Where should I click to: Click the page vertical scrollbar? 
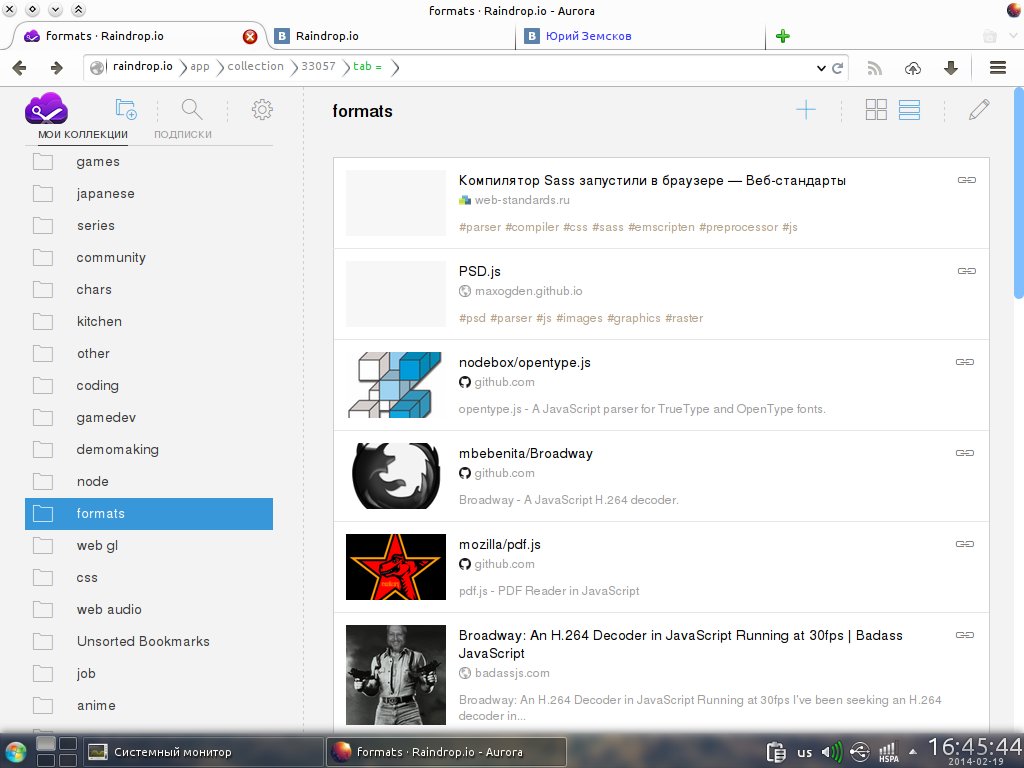pyautogui.click(x=1019, y=194)
